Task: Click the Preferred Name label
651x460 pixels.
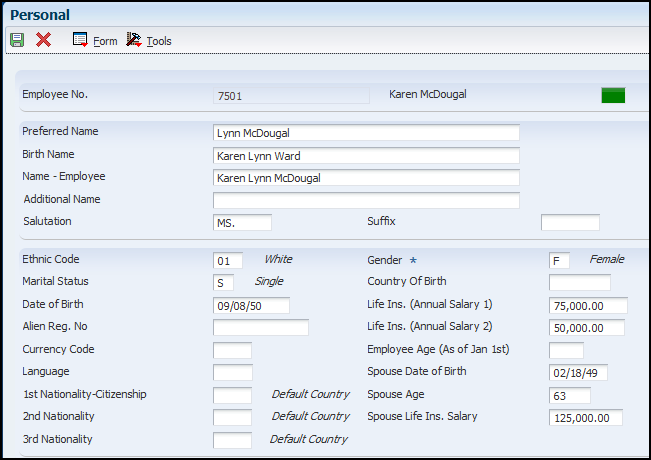Action: (60, 131)
